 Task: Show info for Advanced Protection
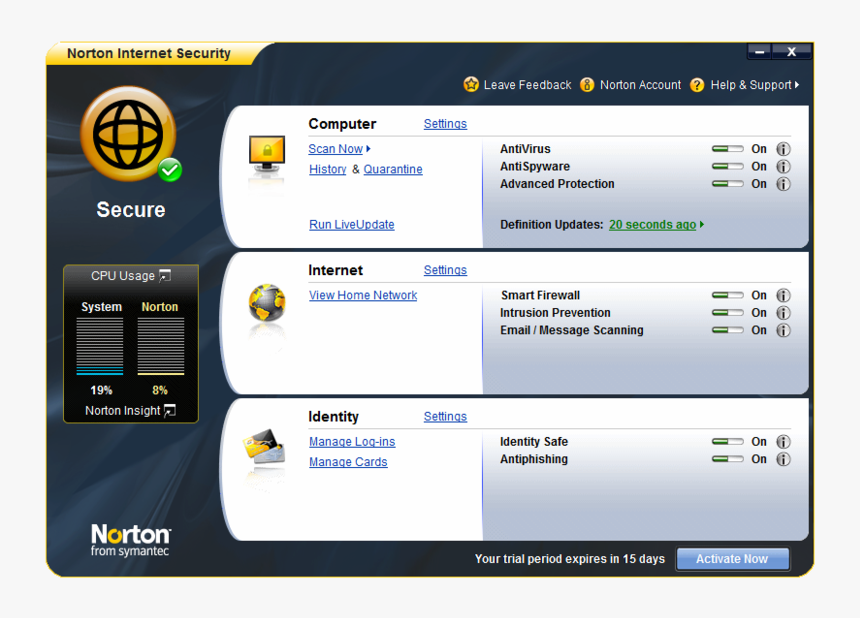pos(783,184)
